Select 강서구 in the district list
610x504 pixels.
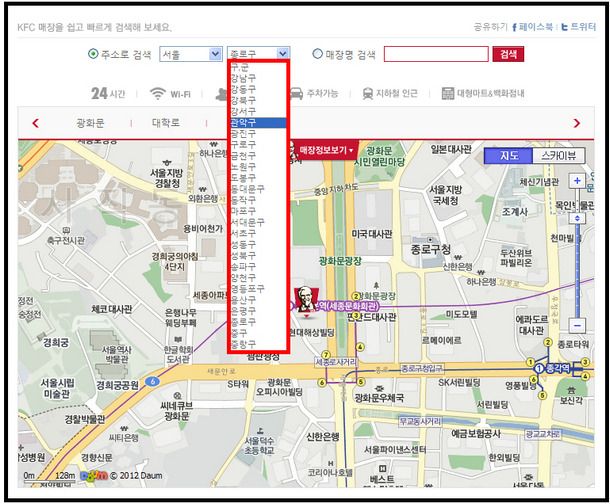coord(258,111)
